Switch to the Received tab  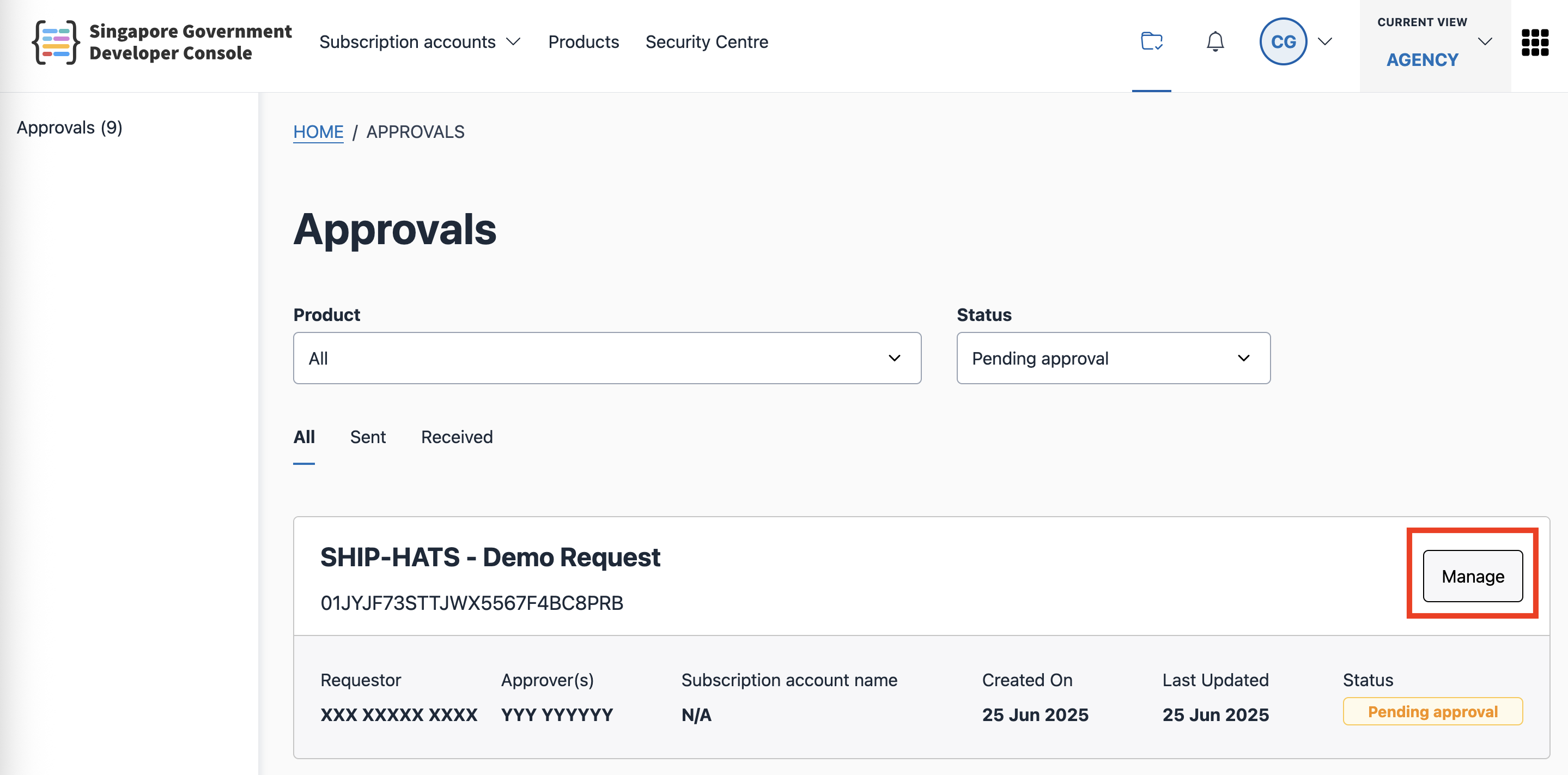(457, 437)
